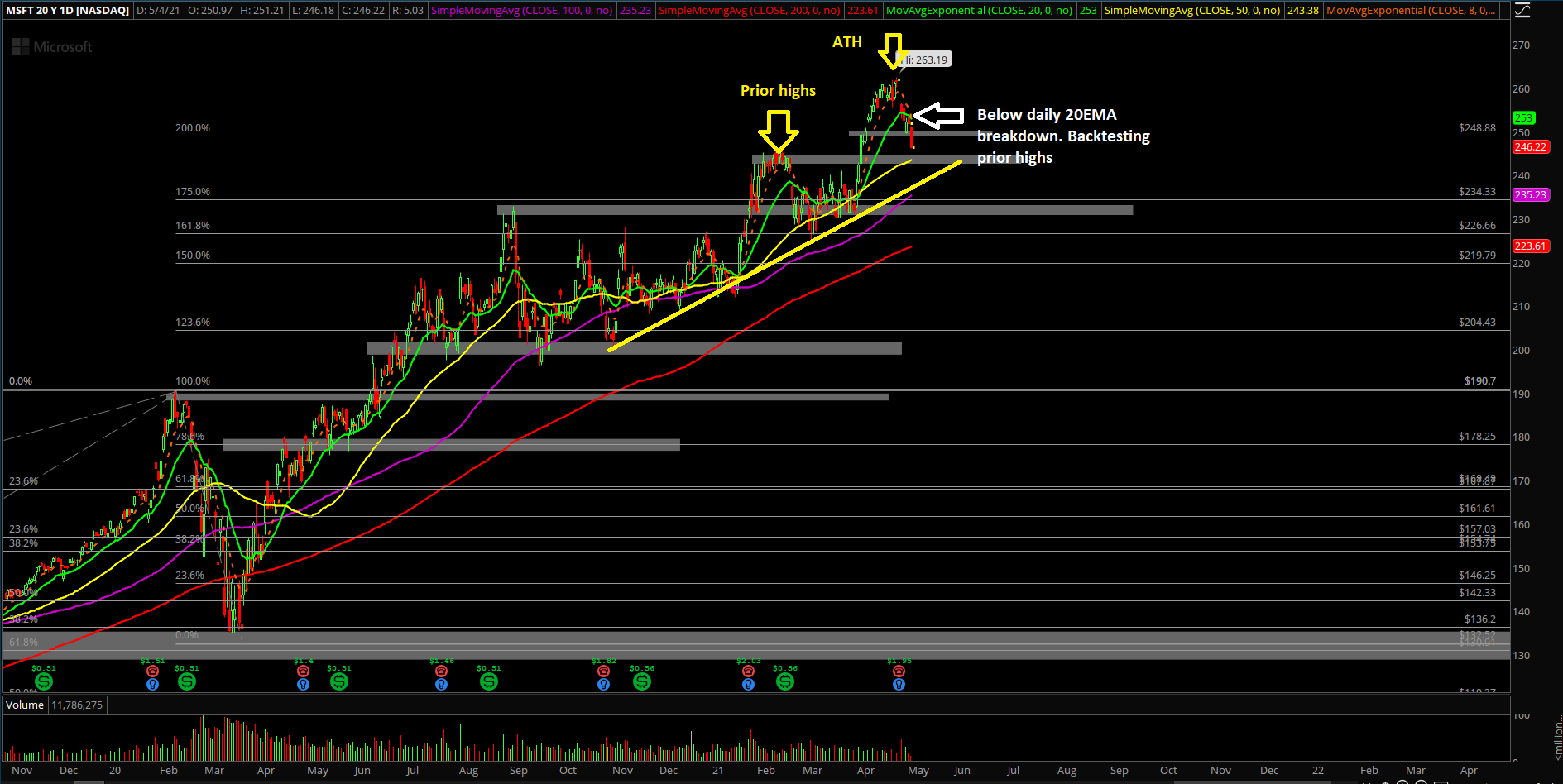
Task: Click the ATH text note
Action: [x=847, y=42]
